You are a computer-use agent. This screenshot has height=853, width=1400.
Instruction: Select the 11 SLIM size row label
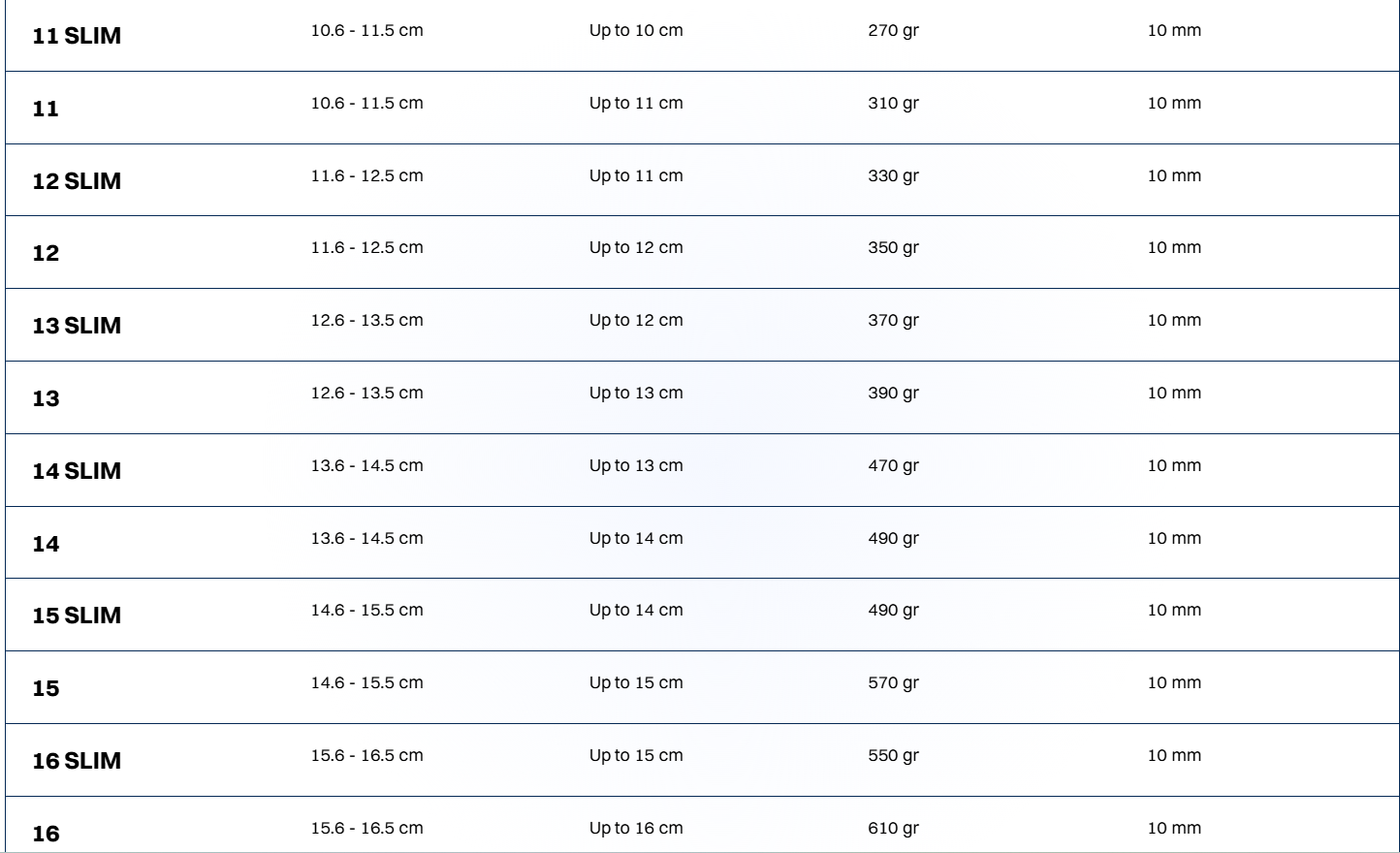(x=77, y=36)
